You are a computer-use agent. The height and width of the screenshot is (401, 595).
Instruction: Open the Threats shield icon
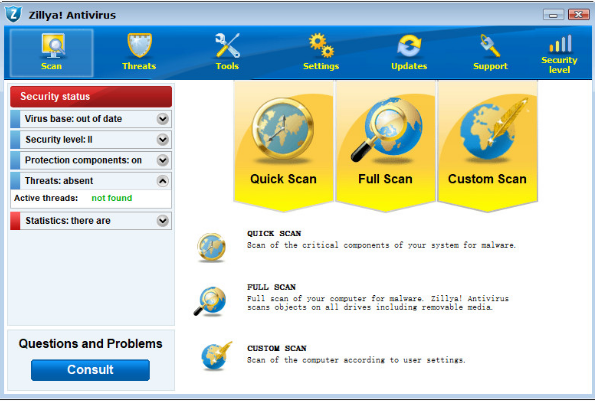click(139, 46)
